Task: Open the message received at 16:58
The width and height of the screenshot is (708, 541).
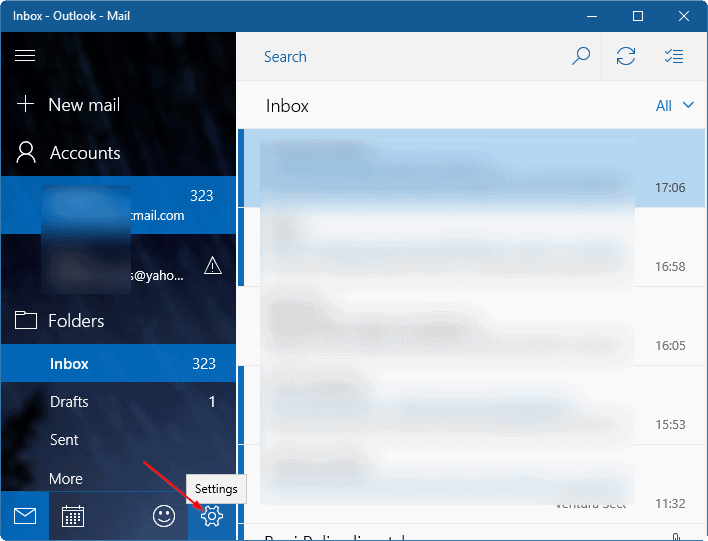Action: [x=472, y=247]
